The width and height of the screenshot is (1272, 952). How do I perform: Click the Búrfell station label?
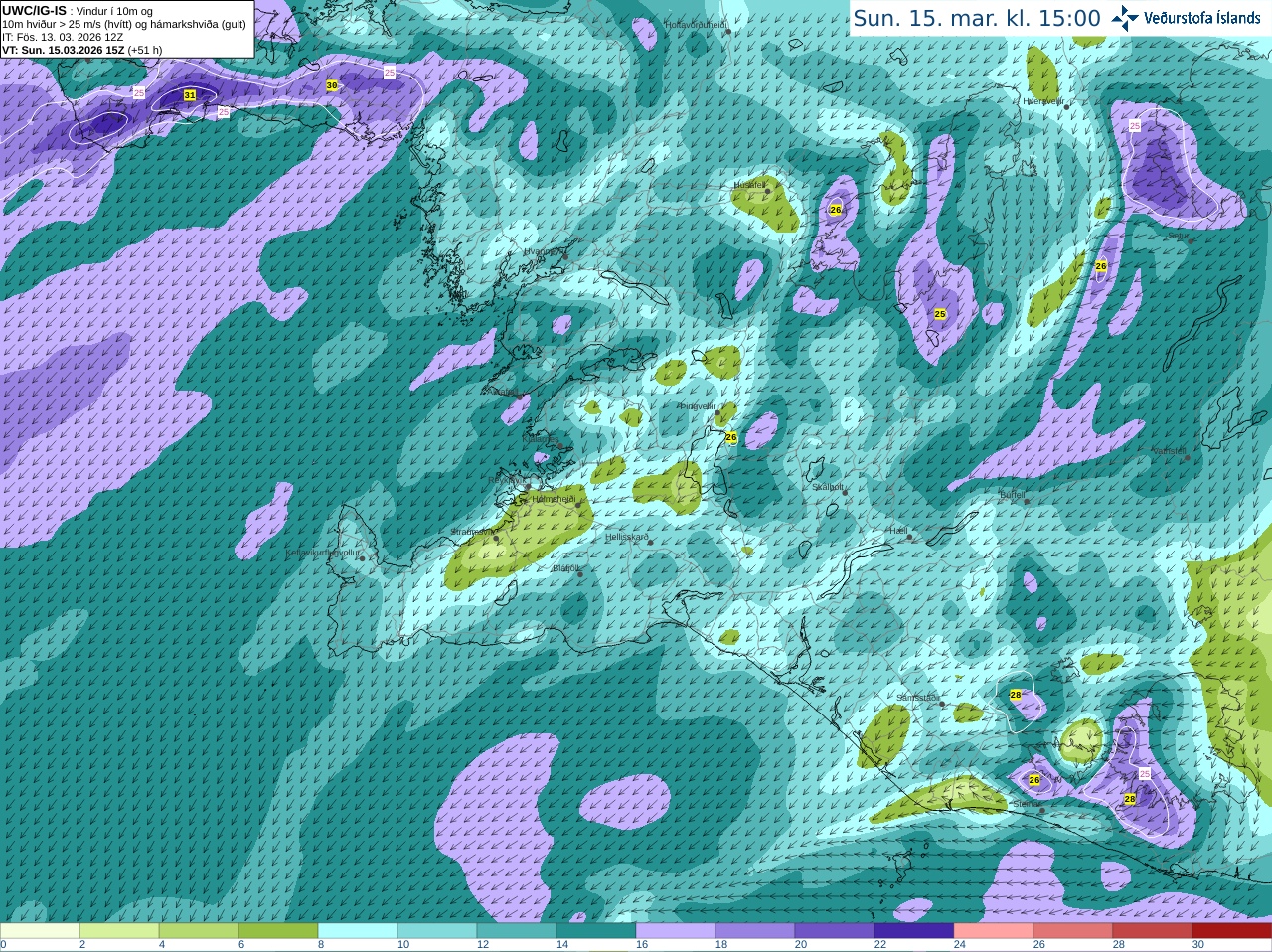pos(1013,494)
